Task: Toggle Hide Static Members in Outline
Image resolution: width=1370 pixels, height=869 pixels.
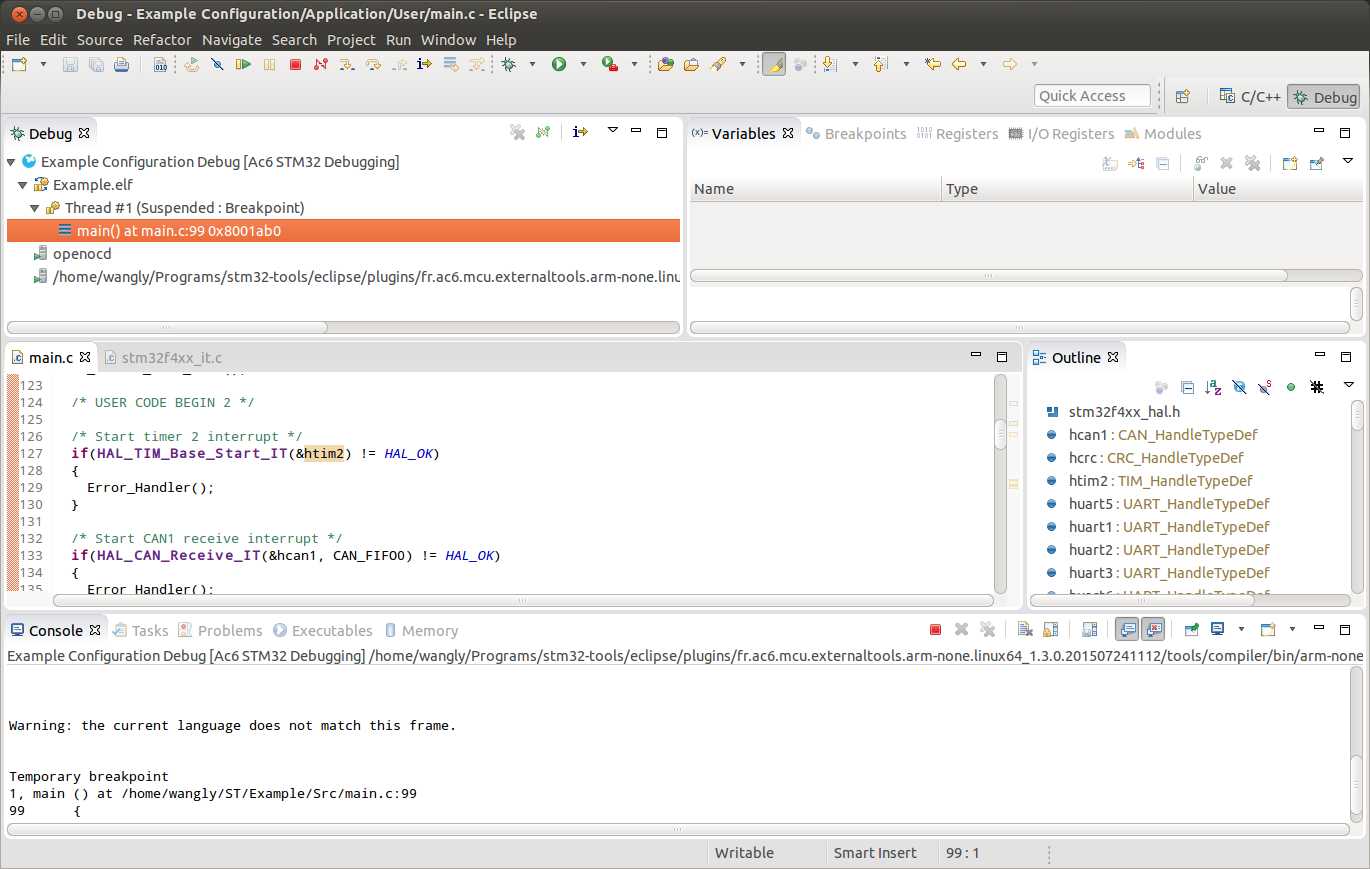Action: click(x=1265, y=386)
